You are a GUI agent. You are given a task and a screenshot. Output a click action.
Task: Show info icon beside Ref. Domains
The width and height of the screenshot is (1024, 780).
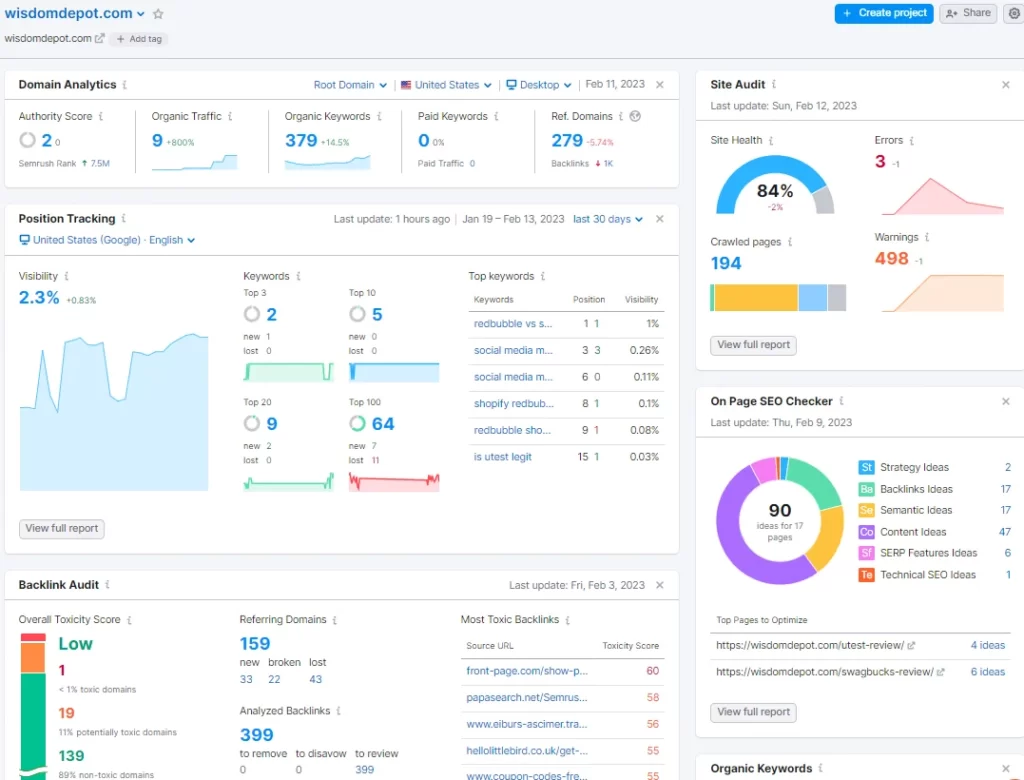tap(620, 116)
